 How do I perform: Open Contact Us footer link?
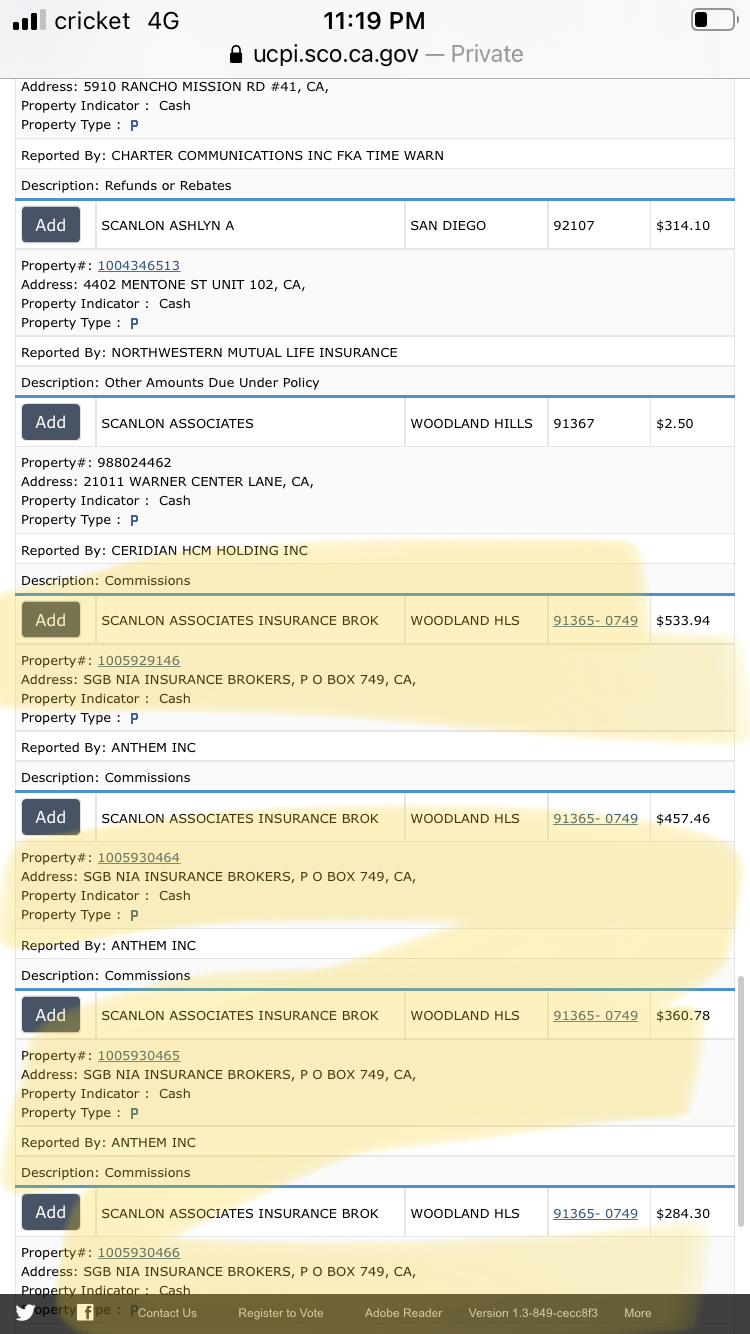(167, 1313)
